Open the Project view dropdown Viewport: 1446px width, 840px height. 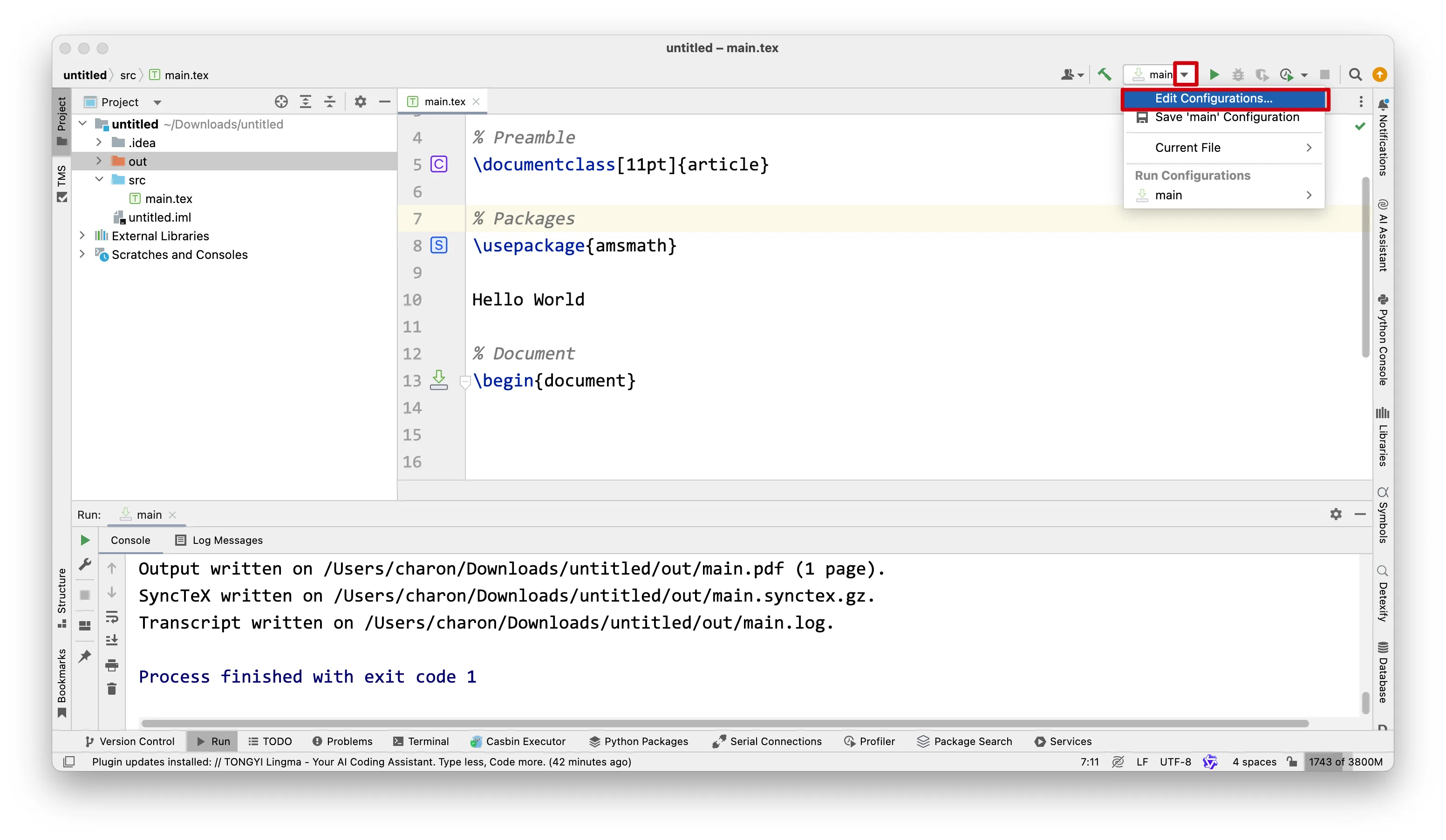(157, 102)
